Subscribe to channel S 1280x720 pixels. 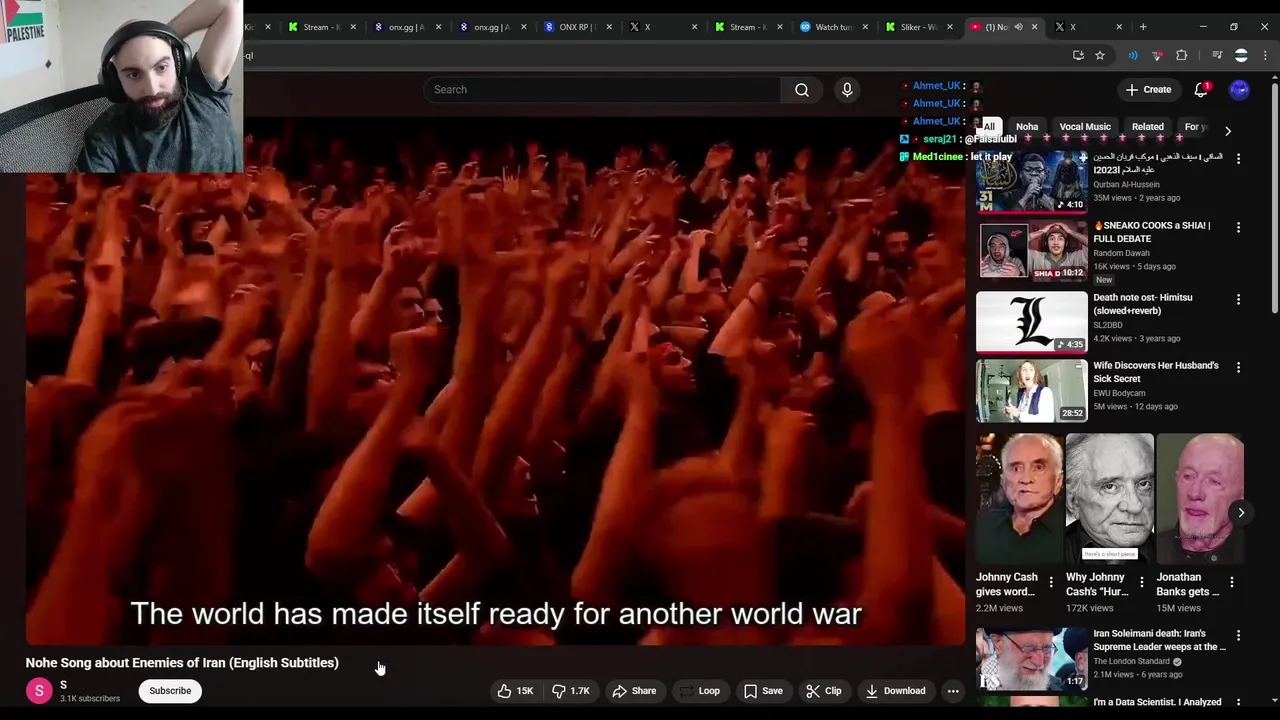tap(170, 691)
